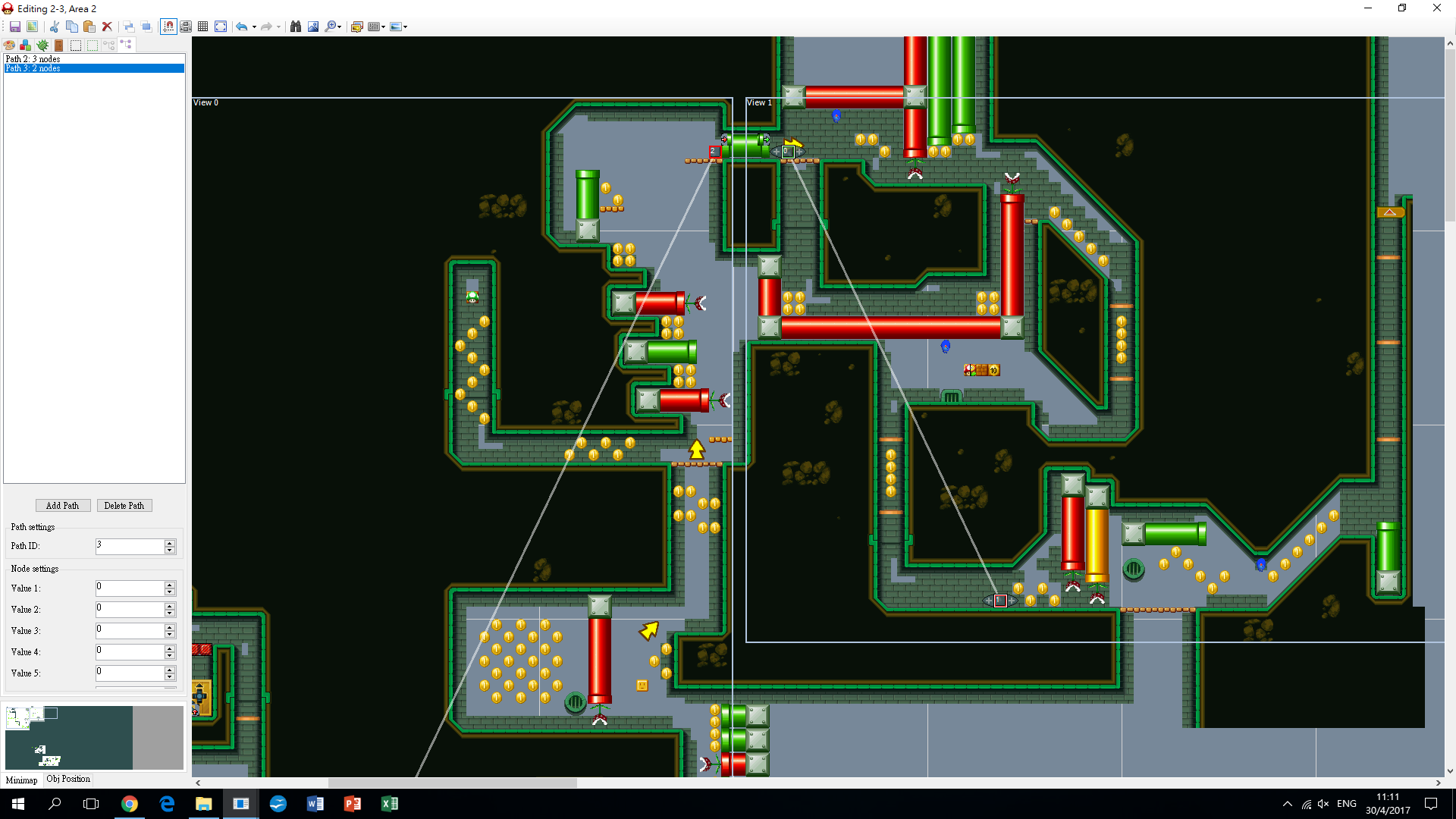Open the Windows Start menu
Viewport: 1456px width, 819px height.
18,804
